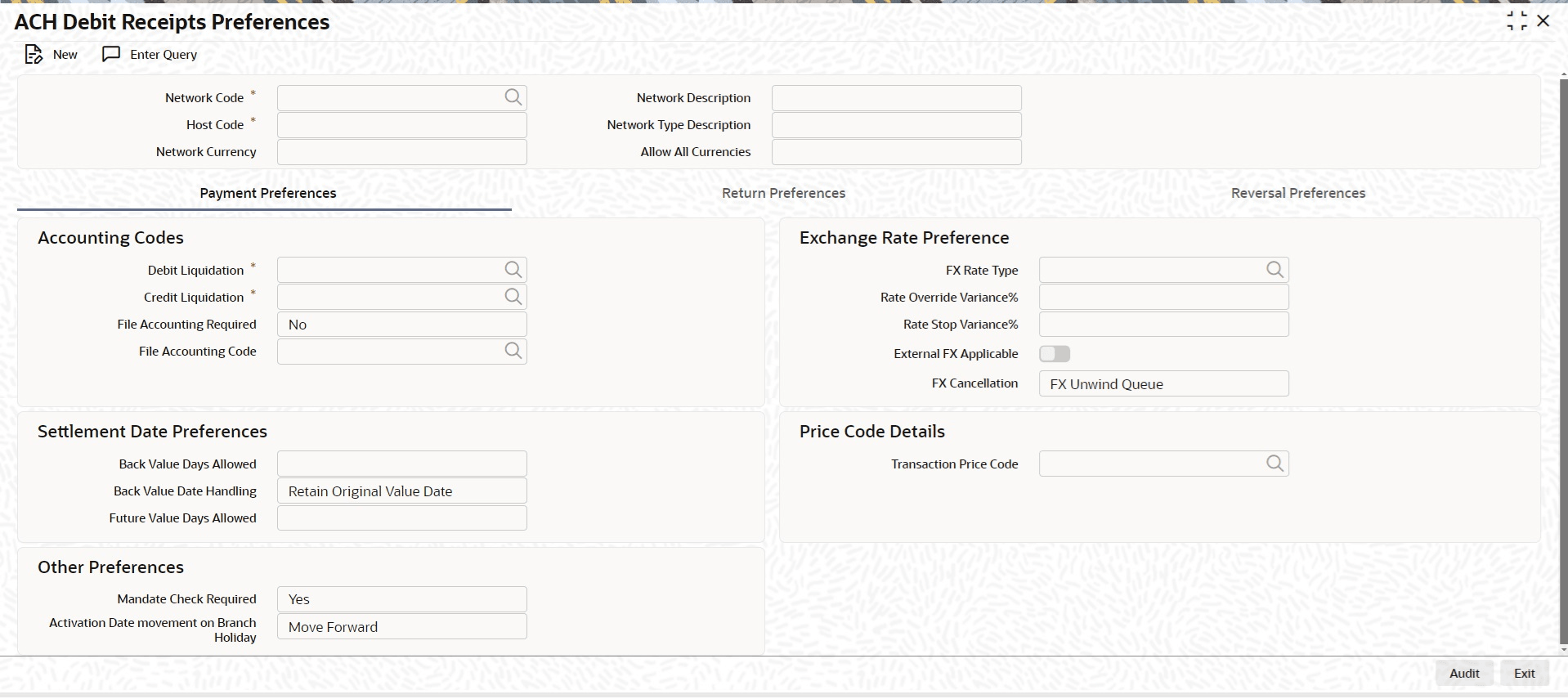Image resolution: width=1568 pixels, height=699 pixels.
Task: Open the FX Cancellation dropdown
Action: coord(1163,384)
